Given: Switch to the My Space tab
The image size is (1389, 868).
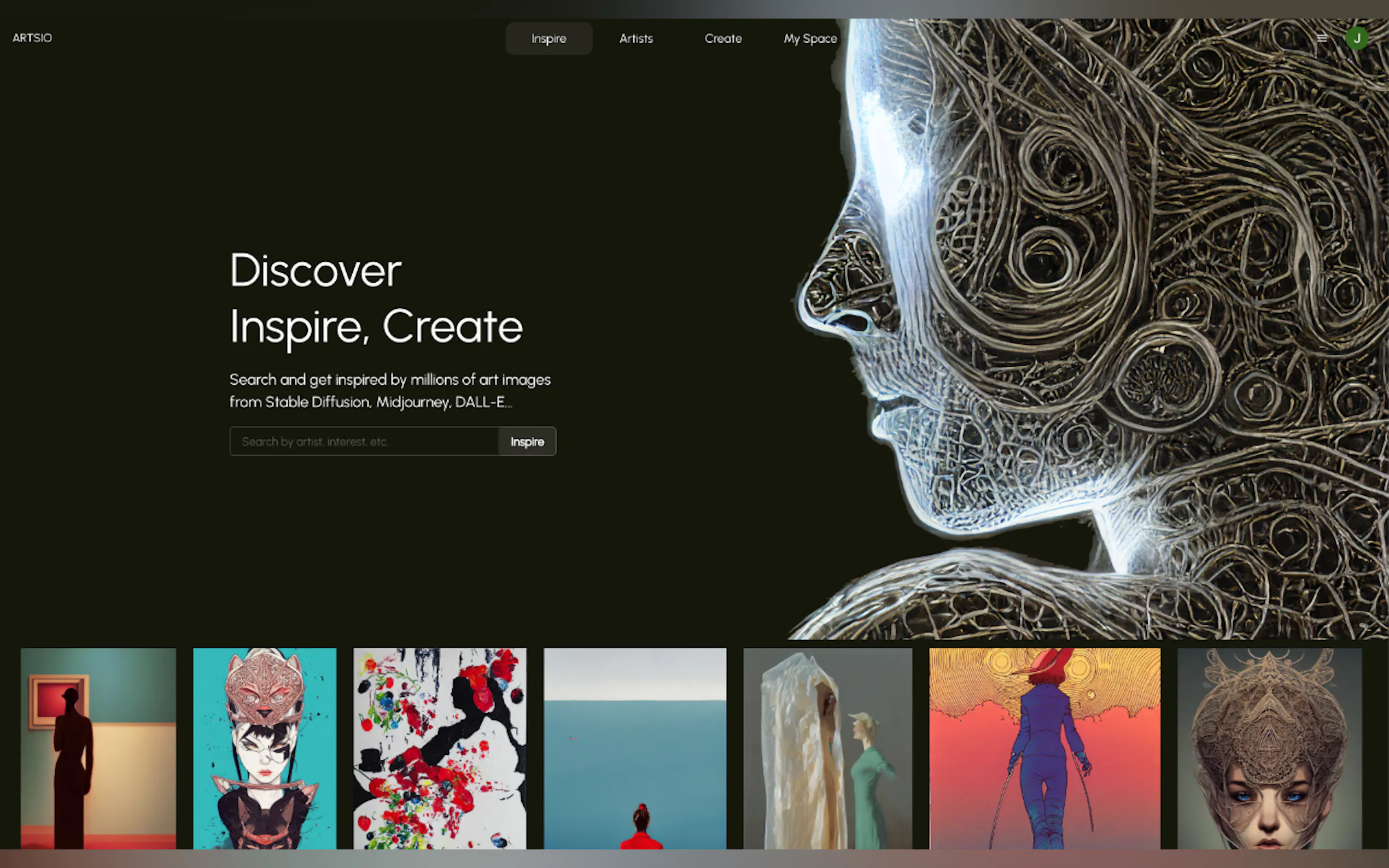Looking at the screenshot, I should (810, 38).
